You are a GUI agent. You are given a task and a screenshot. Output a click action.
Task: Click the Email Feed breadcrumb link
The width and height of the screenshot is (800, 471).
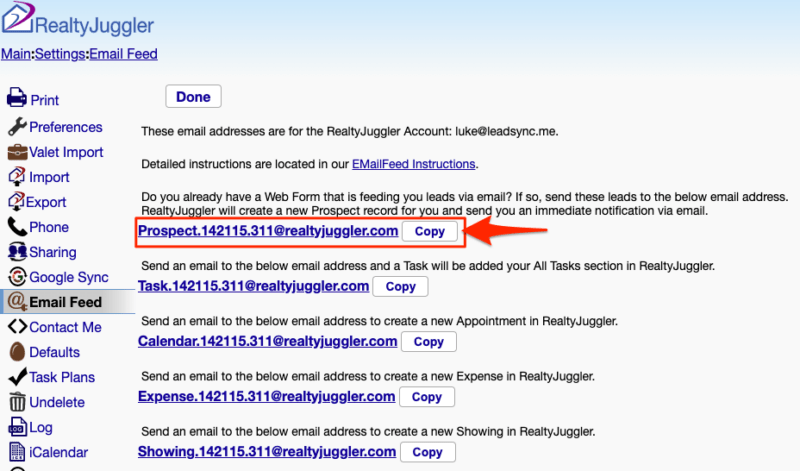pos(123,54)
